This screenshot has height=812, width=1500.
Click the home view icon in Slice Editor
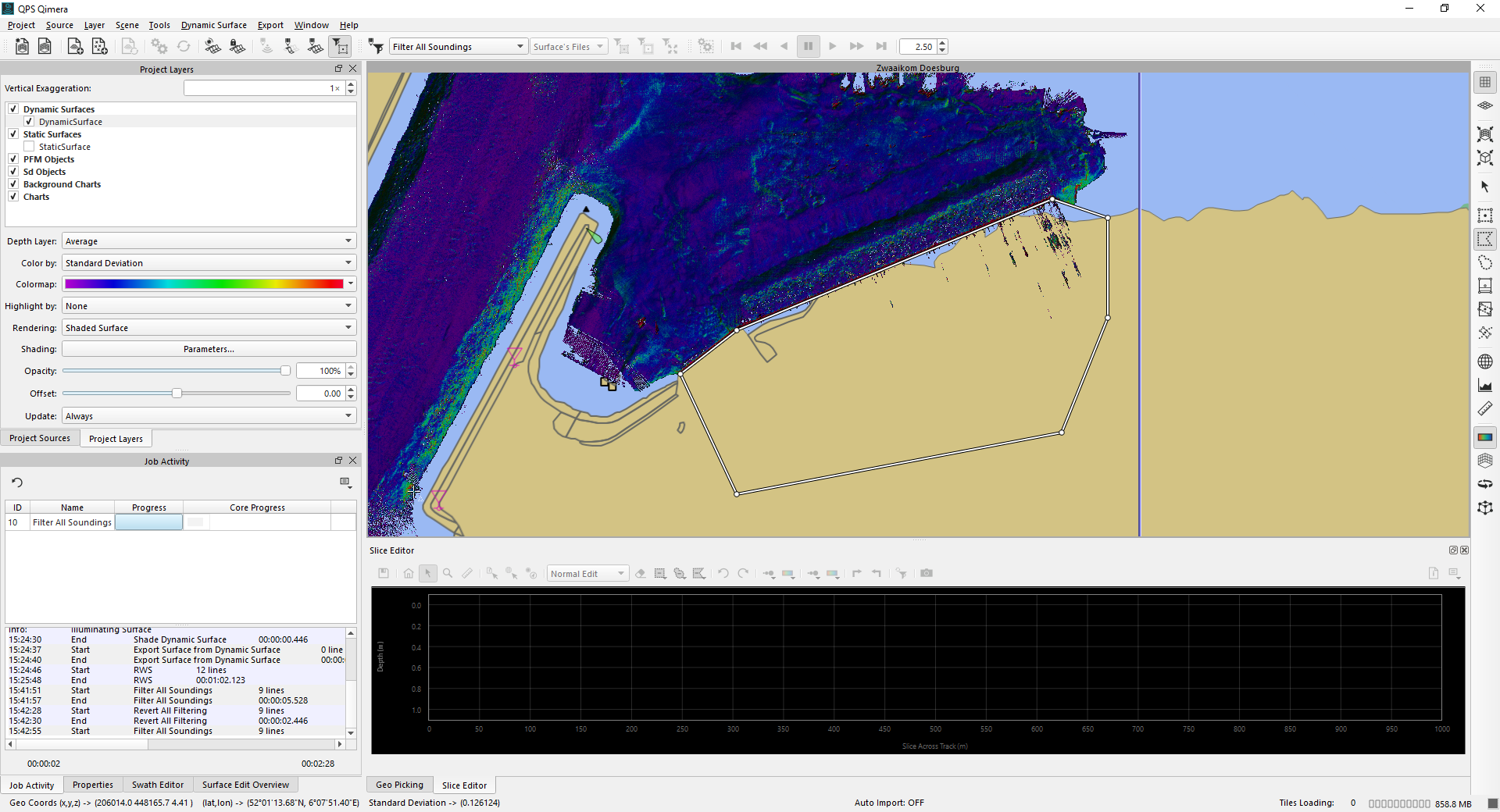pyautogui.click(x=409, y=574)
